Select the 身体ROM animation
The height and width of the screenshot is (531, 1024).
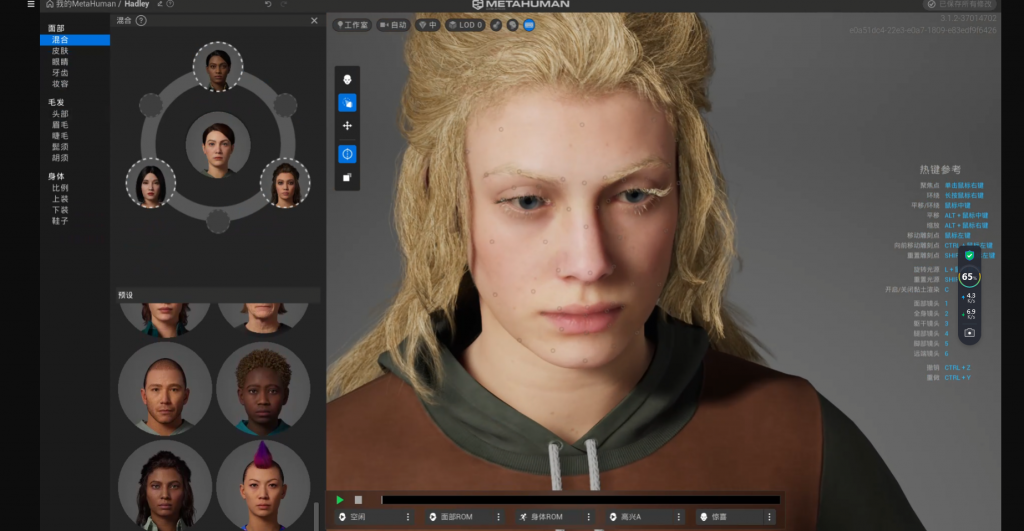(x=549, y=517)
